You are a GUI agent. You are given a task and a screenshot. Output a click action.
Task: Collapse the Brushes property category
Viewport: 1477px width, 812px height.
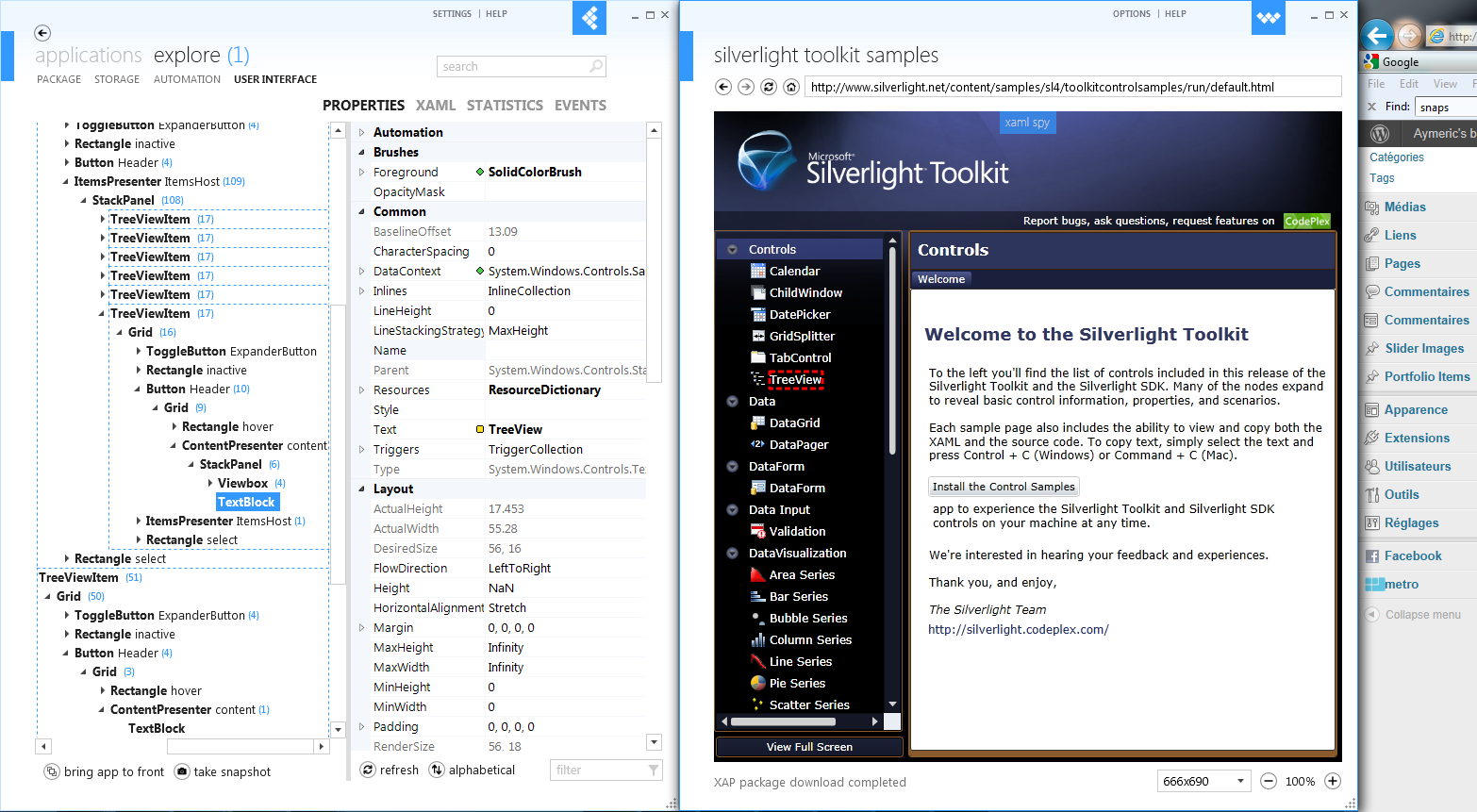click(361, 152)
